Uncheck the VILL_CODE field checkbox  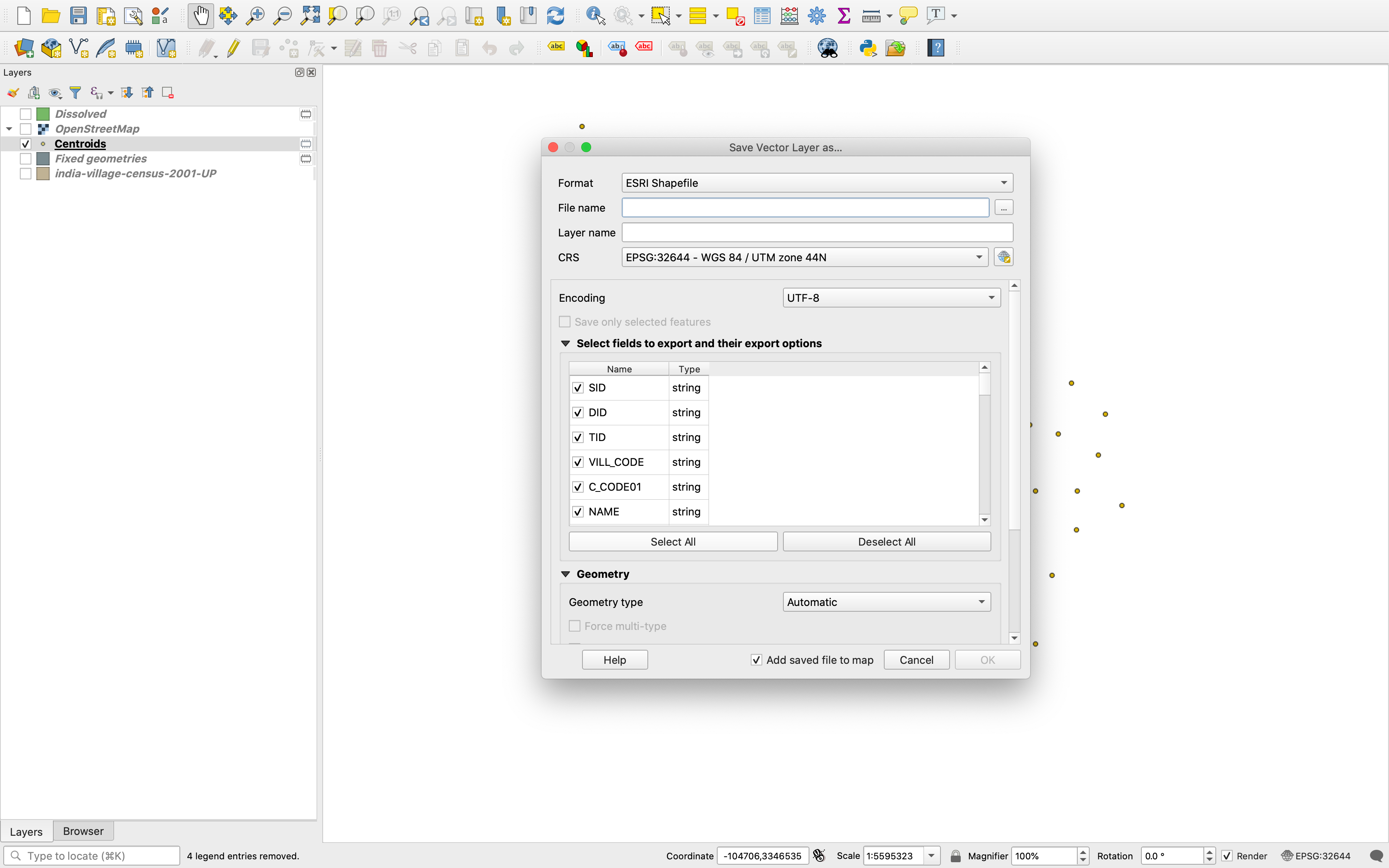[578, 462]
